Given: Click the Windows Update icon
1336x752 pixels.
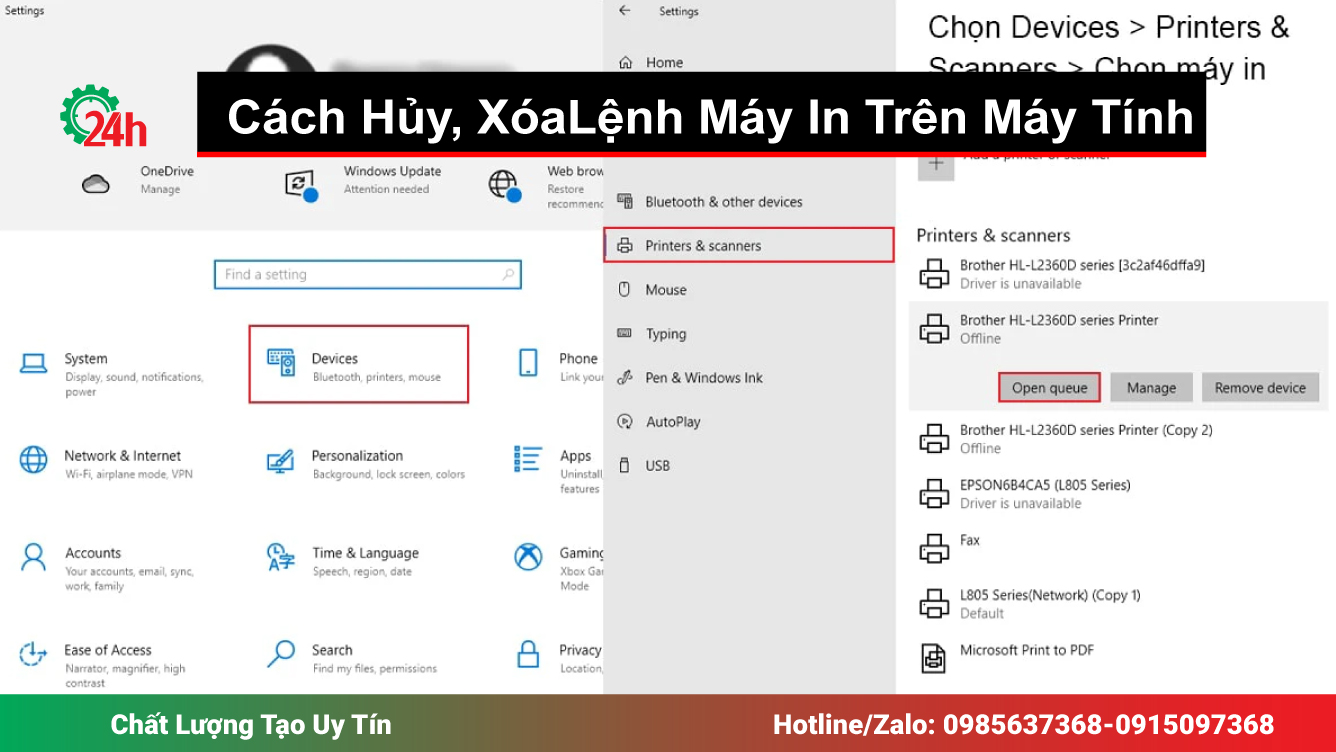Looking at the screenshot, I should pyautogui.click(x=300, y=185).
